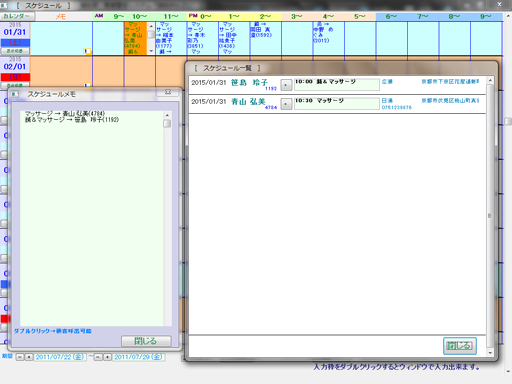Screen dimensions: 512x384
Task: Select 11〜 appointment cell on 01/31
Action: point(171,38)
